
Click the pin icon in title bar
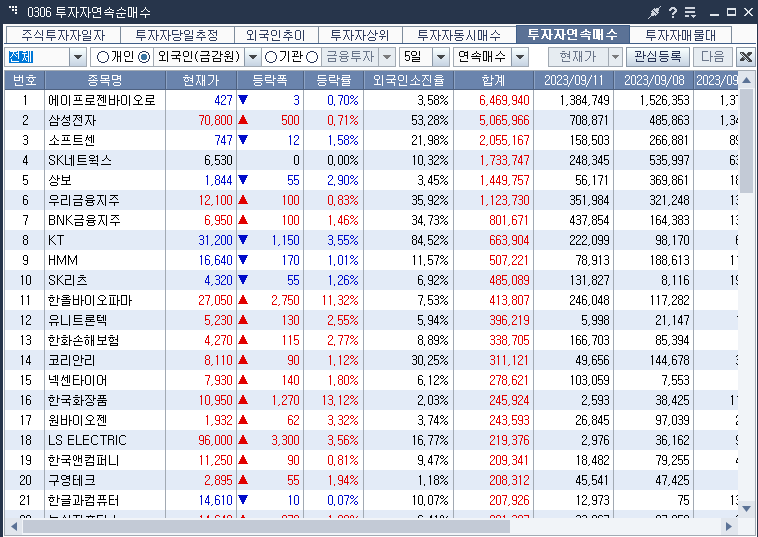click(x=654, y=12)
